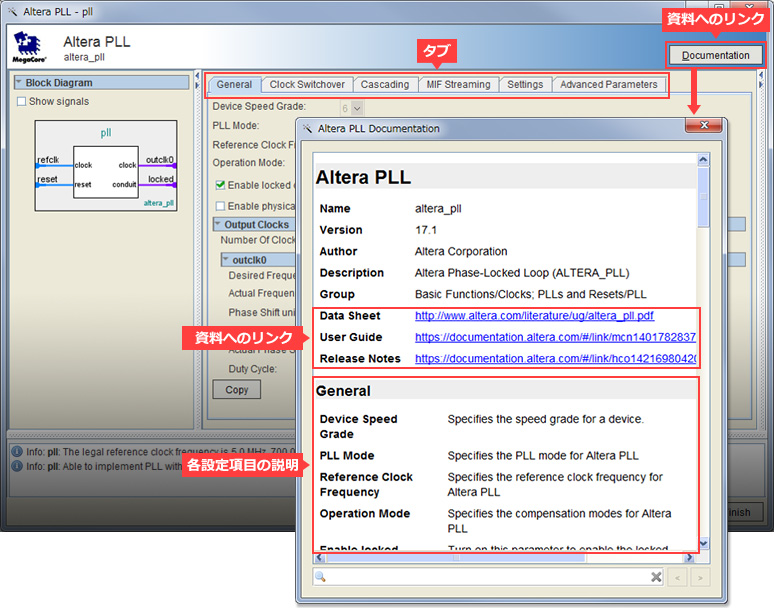Click the Documentation button
The height and width of the screenshot is (608, 774).
[x=715, y=55]
